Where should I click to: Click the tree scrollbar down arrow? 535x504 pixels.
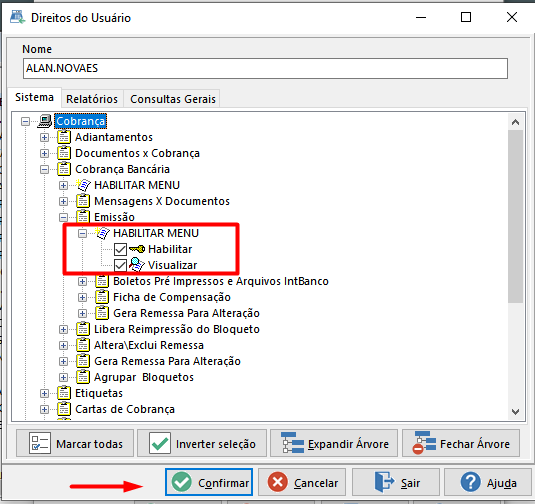[x=516, y=412]
